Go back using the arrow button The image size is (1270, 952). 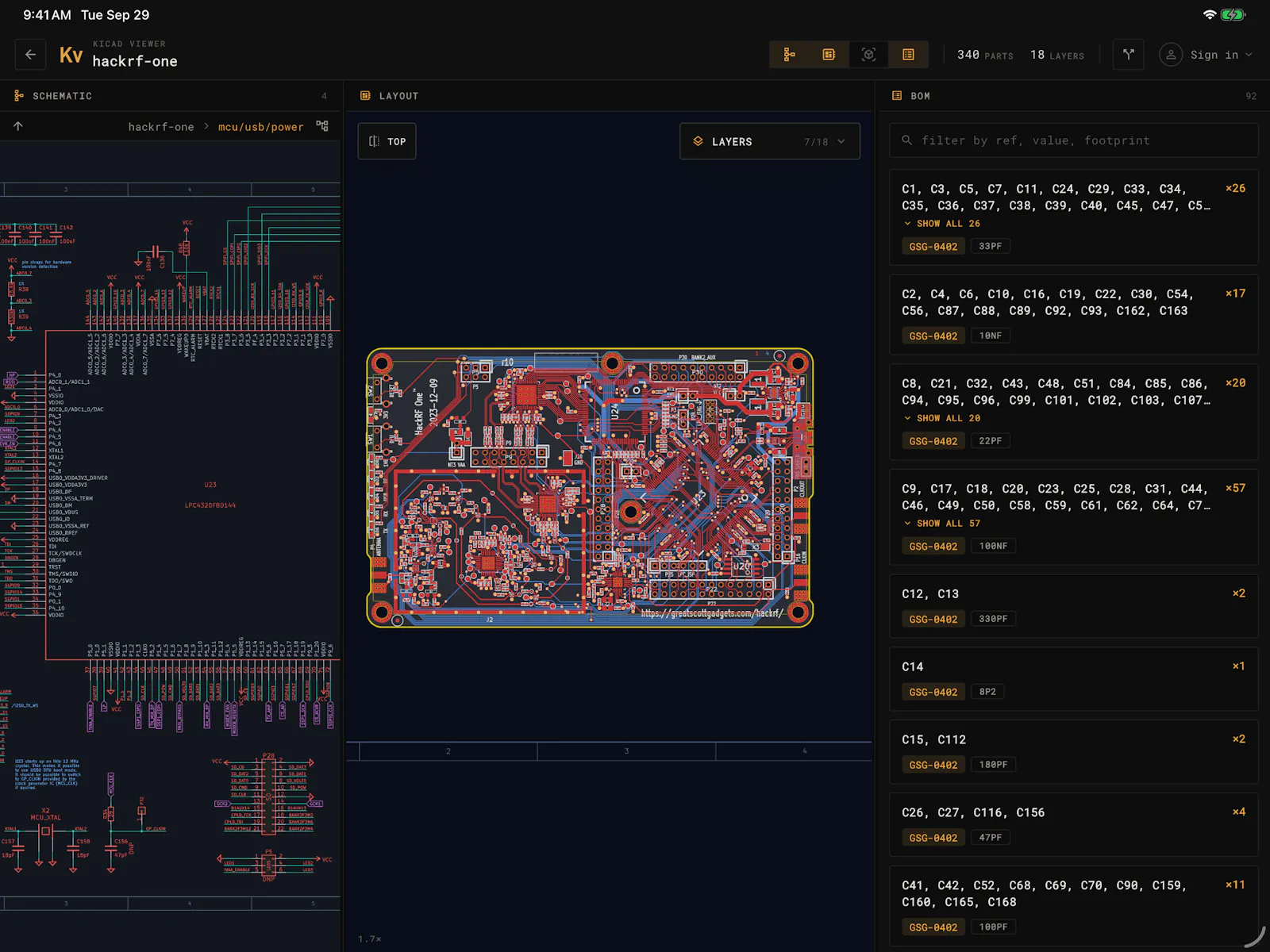point(30,55)
